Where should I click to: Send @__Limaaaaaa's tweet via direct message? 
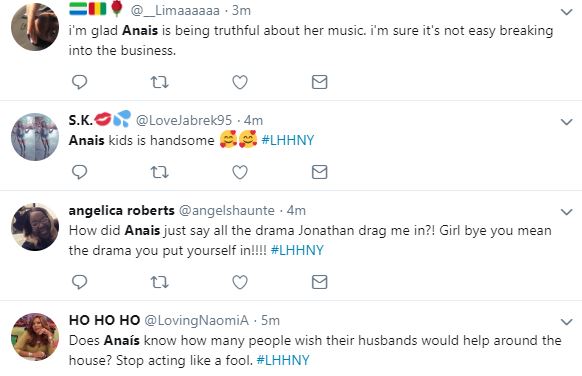(x=320, y=82)
